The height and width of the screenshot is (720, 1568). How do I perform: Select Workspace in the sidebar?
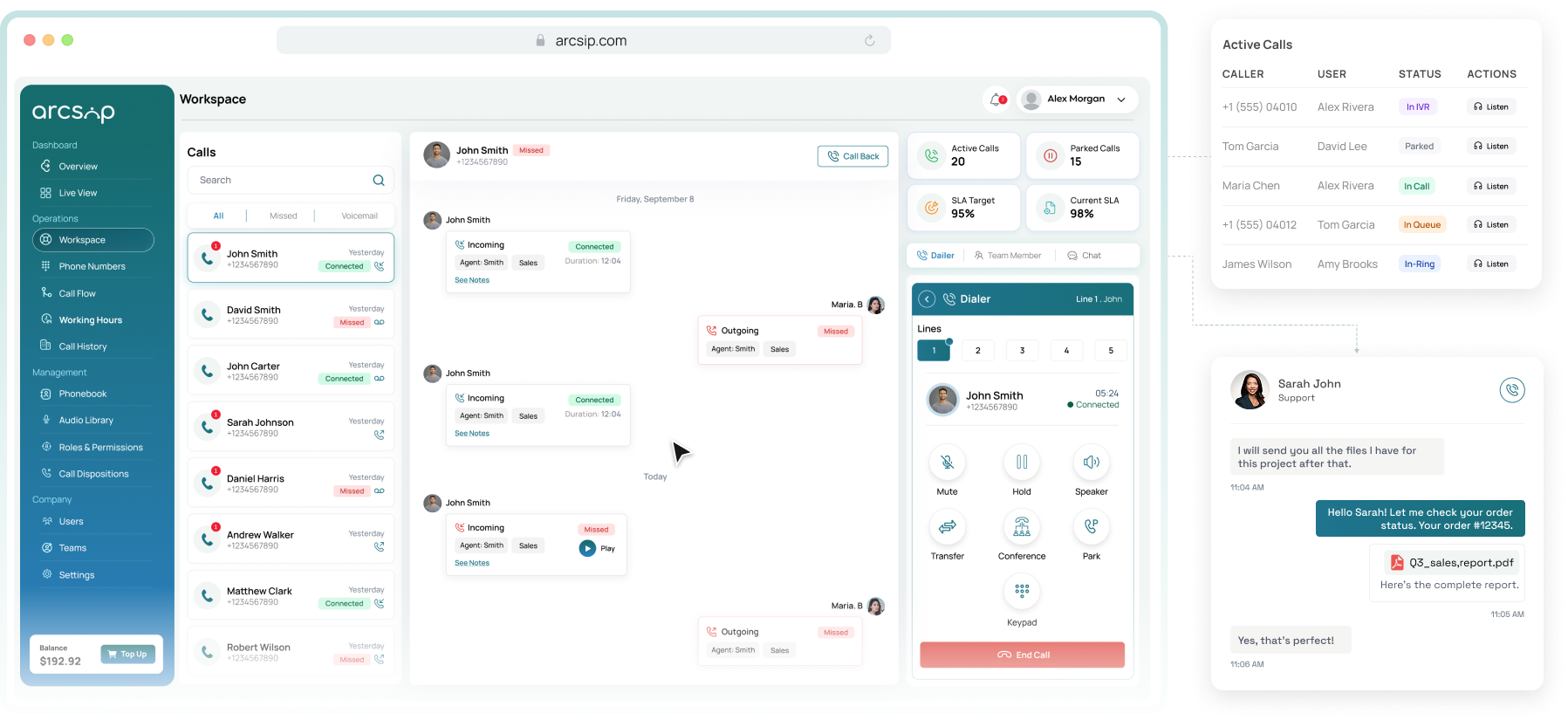(x=93, y=240)
